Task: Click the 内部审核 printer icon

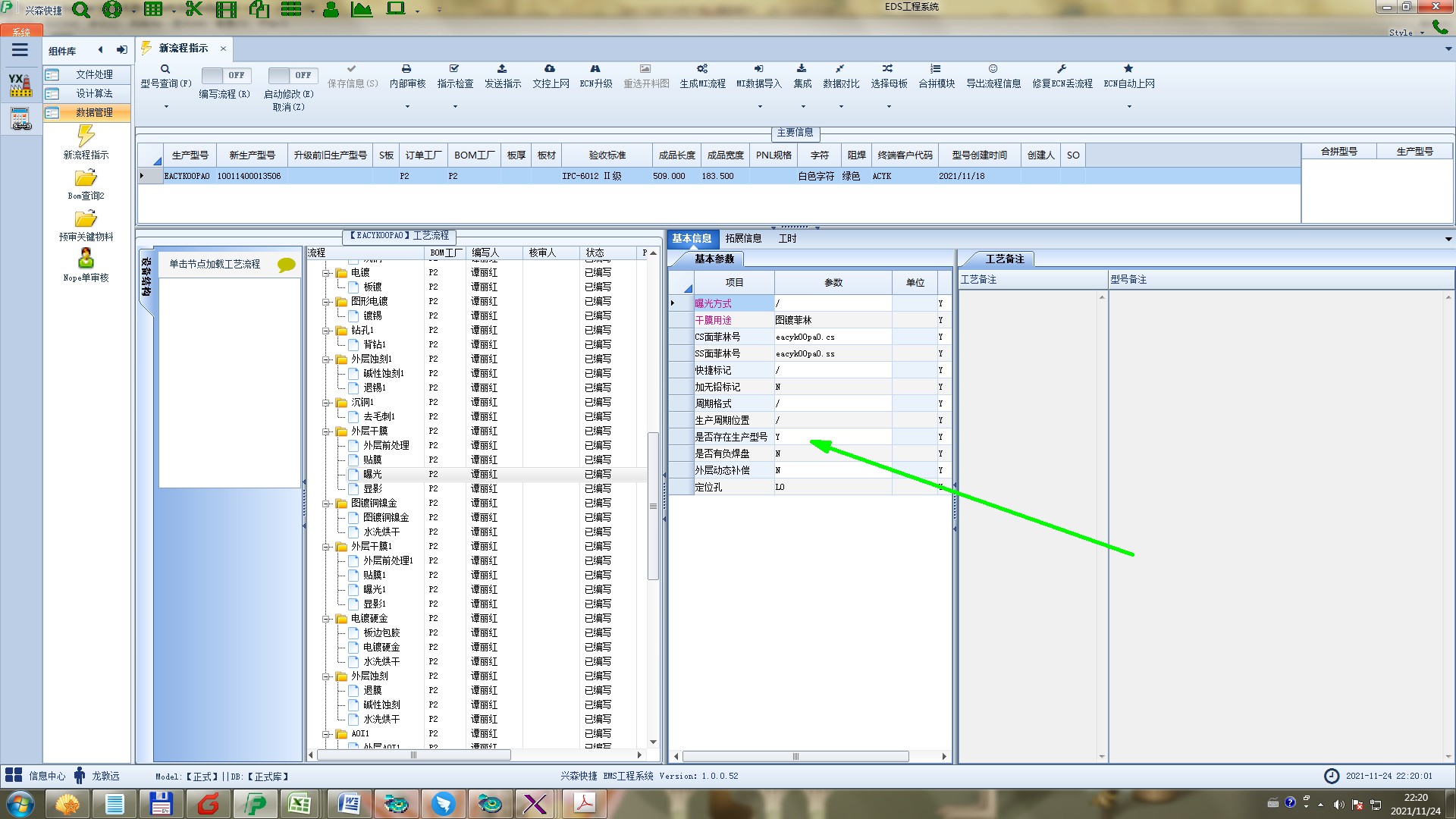Action: pyautogui.click(x=406, y=69)
